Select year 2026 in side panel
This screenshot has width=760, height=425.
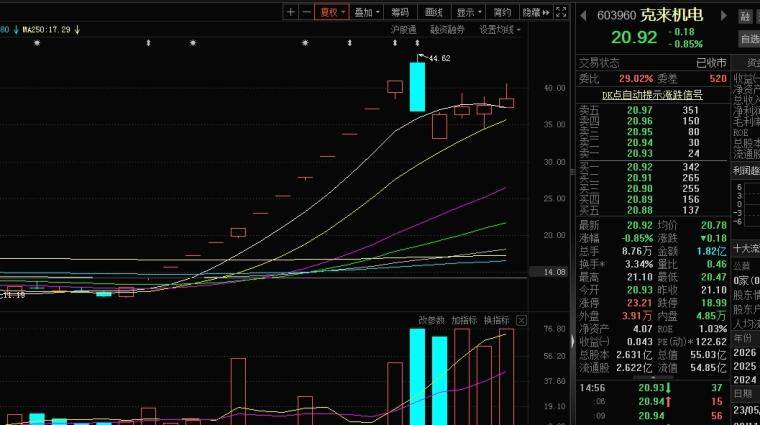(x=745, y=352)
